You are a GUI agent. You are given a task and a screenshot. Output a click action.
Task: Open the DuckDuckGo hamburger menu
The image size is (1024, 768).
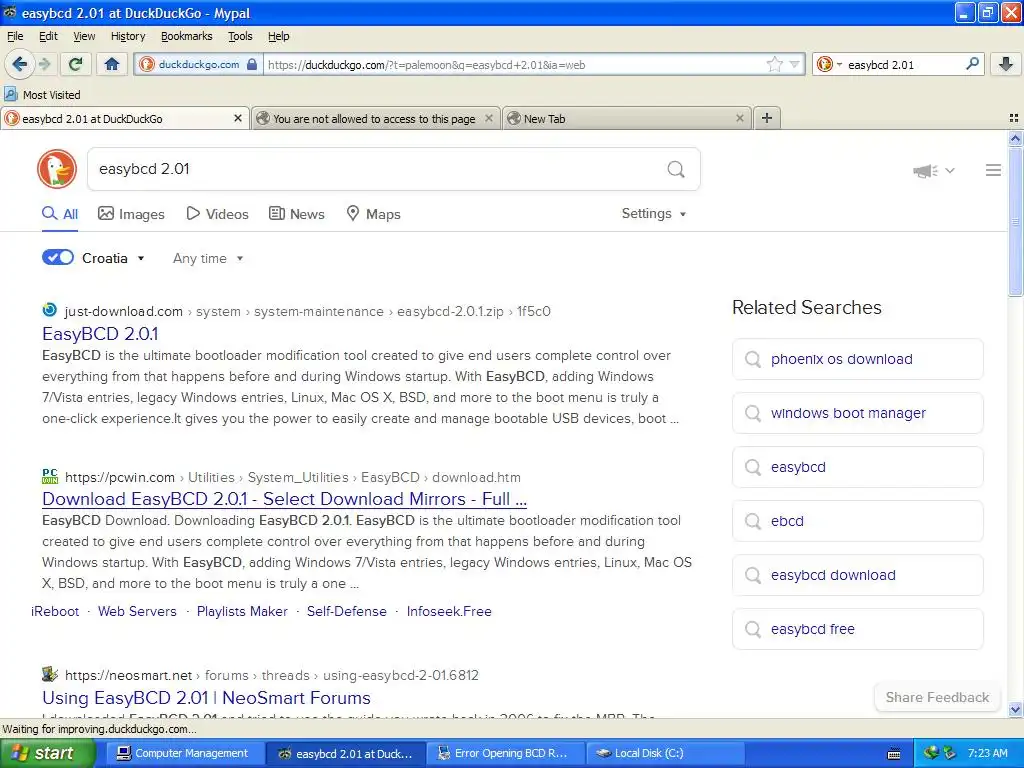click(993, 170)
